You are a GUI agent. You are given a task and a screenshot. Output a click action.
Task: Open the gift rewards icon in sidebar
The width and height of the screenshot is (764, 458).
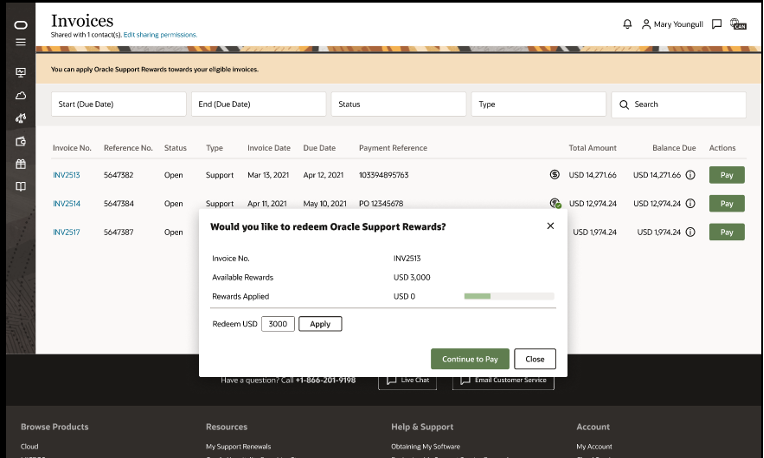pyautogui.click(x=20, y=164)
